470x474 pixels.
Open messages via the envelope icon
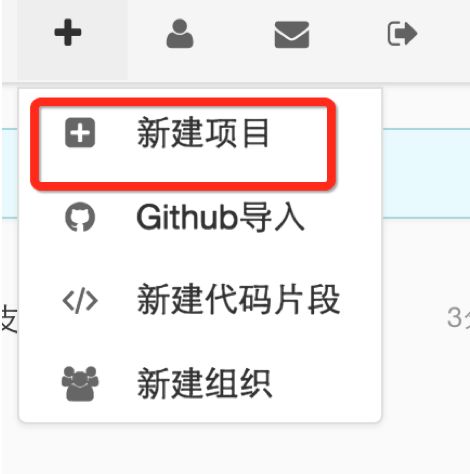click(292, 35)
